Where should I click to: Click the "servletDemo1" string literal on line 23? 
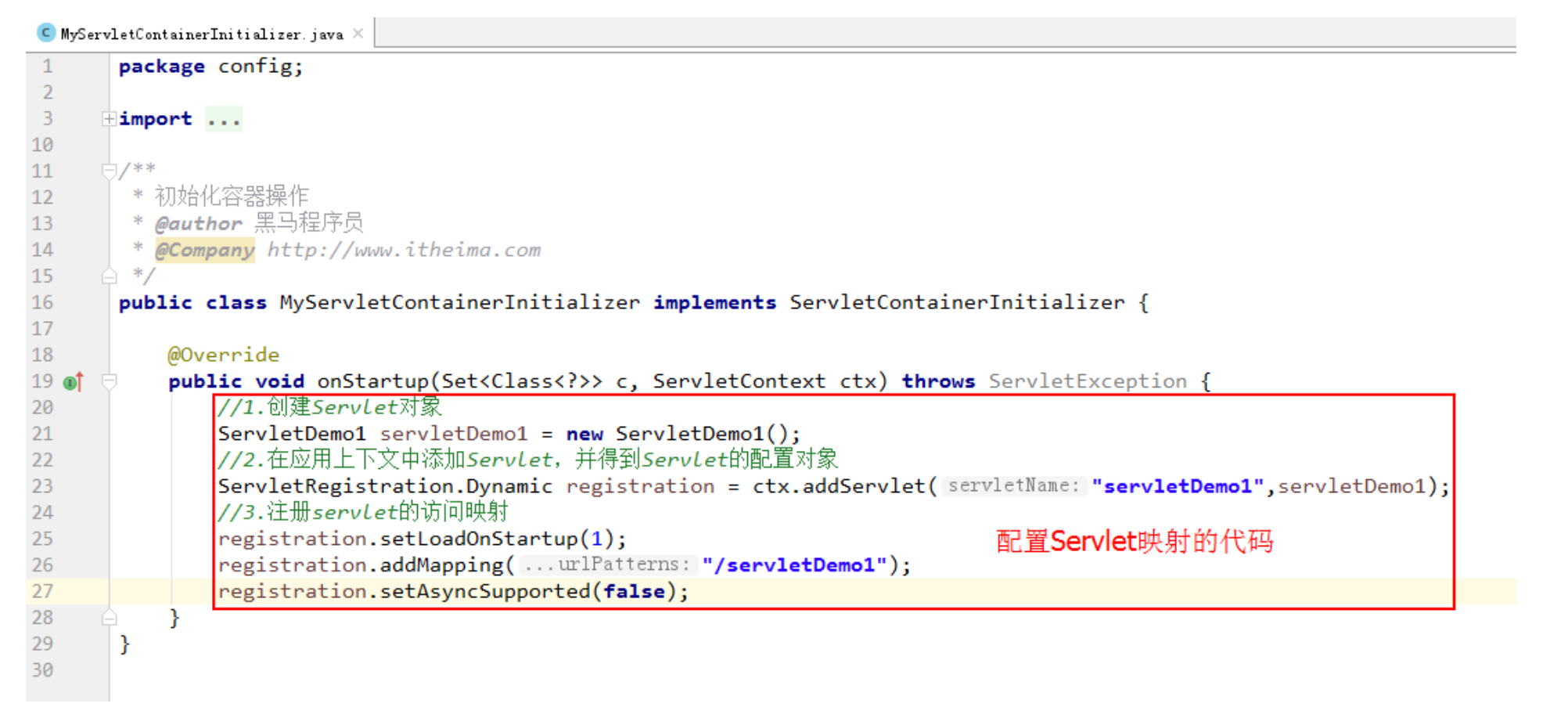point(1178,486)
